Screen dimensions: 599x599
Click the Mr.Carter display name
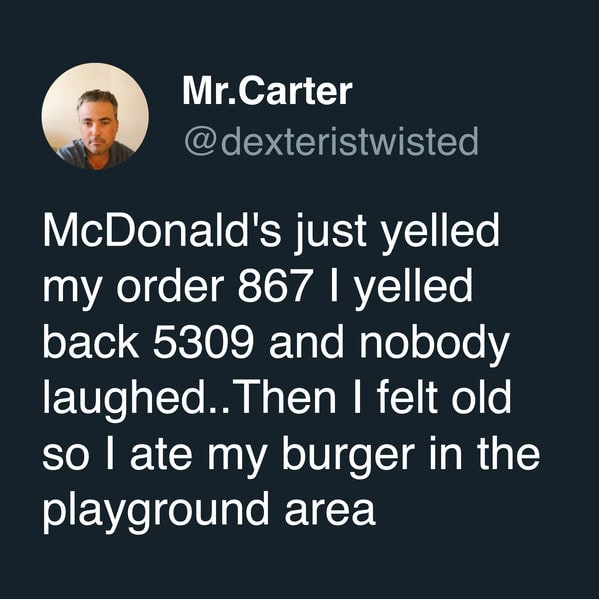(x=267, y=91)
